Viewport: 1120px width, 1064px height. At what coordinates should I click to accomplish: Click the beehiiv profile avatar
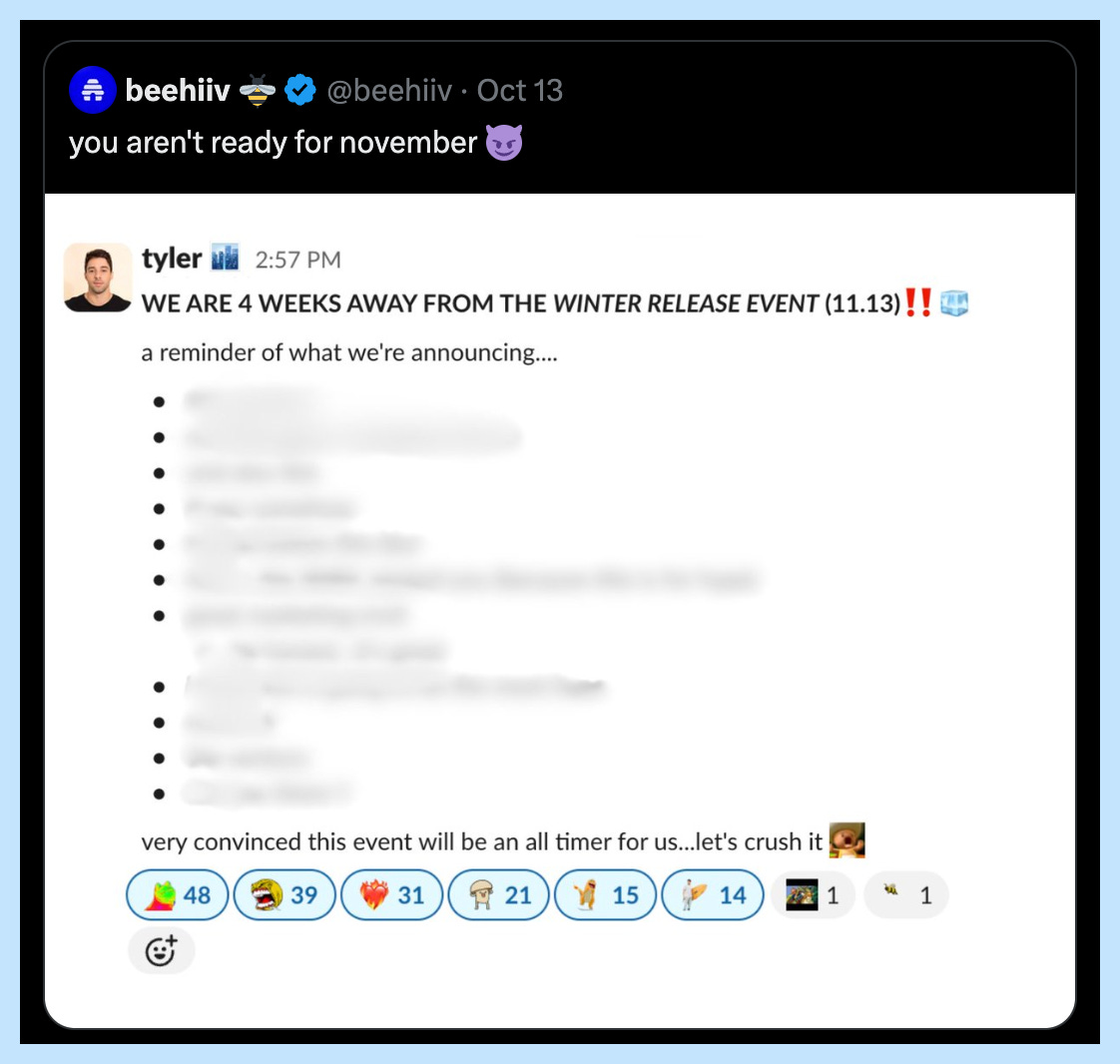pos(93,90)
